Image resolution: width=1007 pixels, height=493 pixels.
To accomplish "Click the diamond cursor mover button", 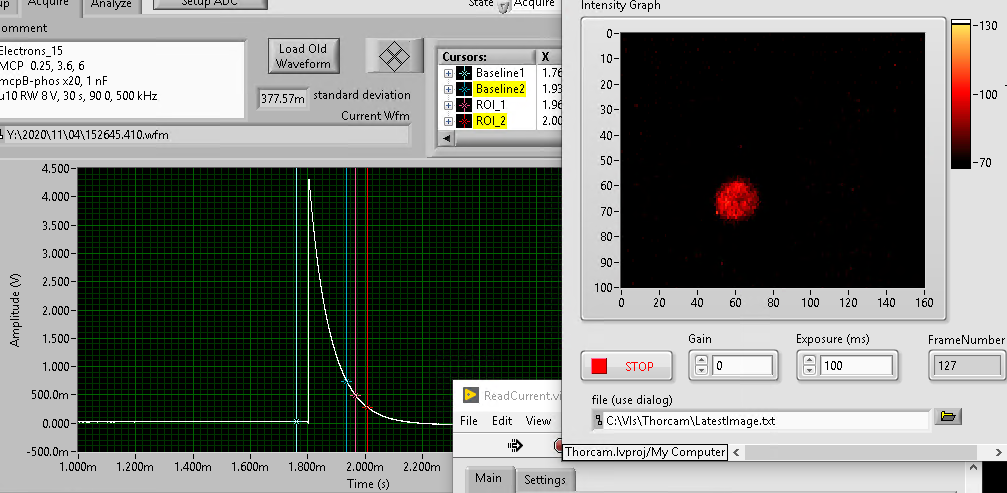I will 396,54.
